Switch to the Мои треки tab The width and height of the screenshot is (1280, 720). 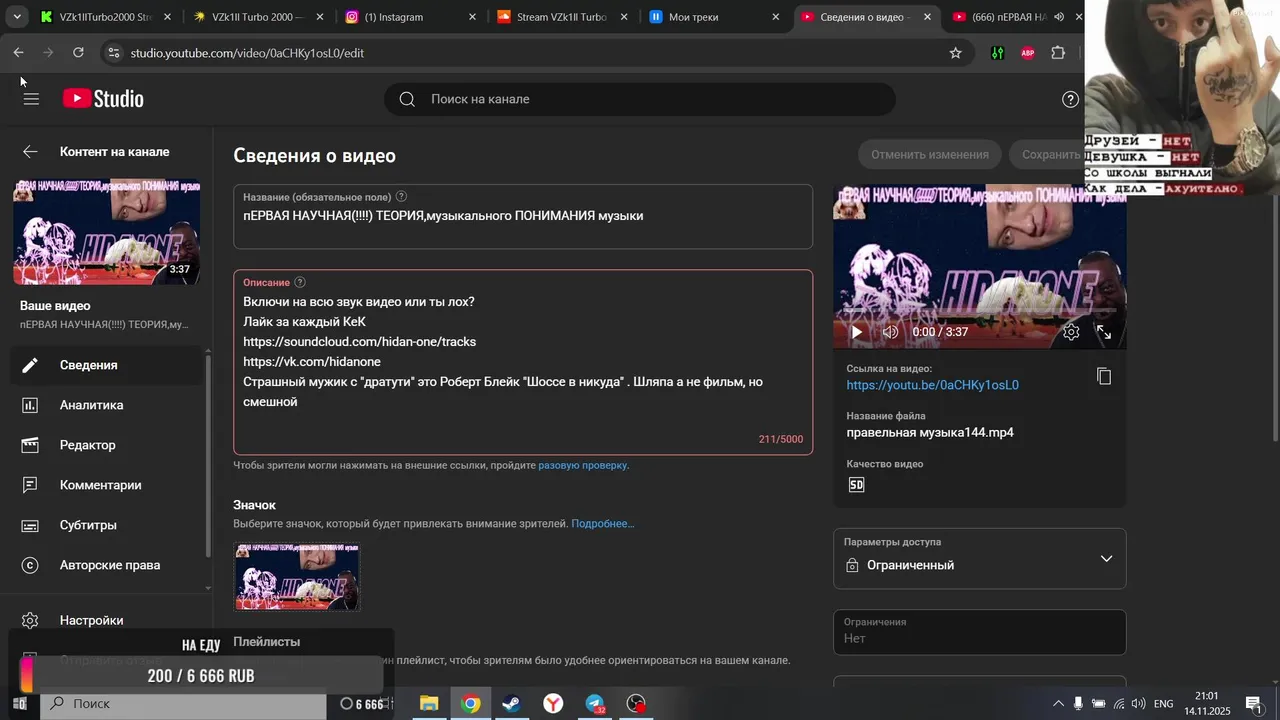[714, 17]
